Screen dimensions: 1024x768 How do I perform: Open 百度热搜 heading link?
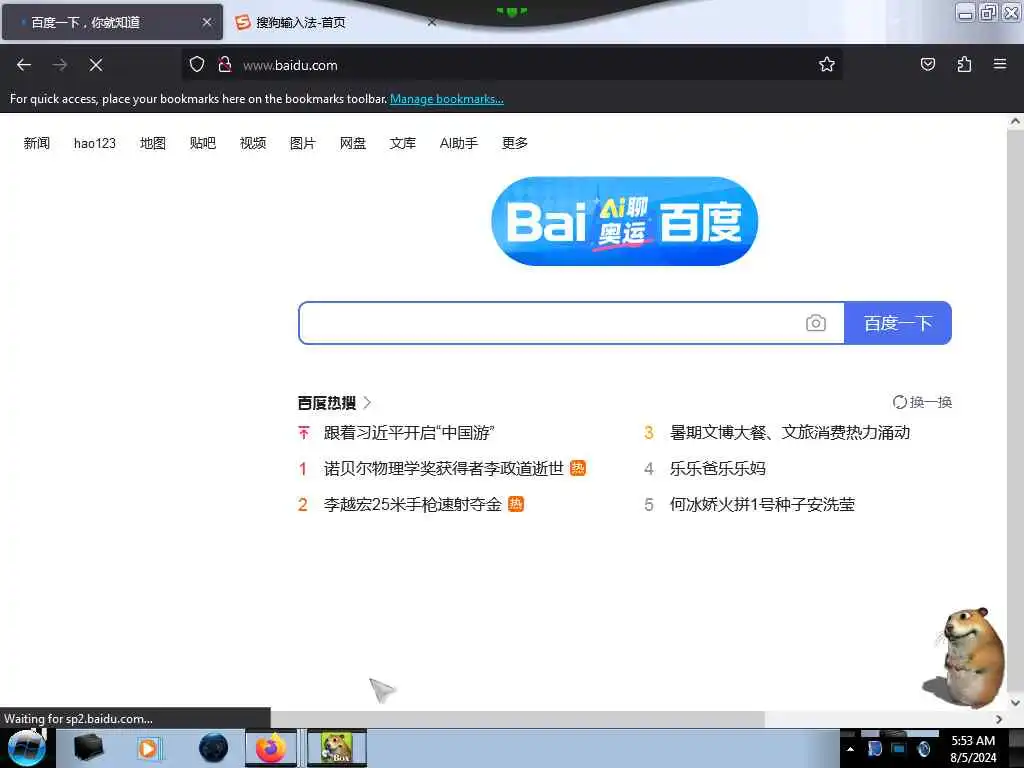point(334,403)
